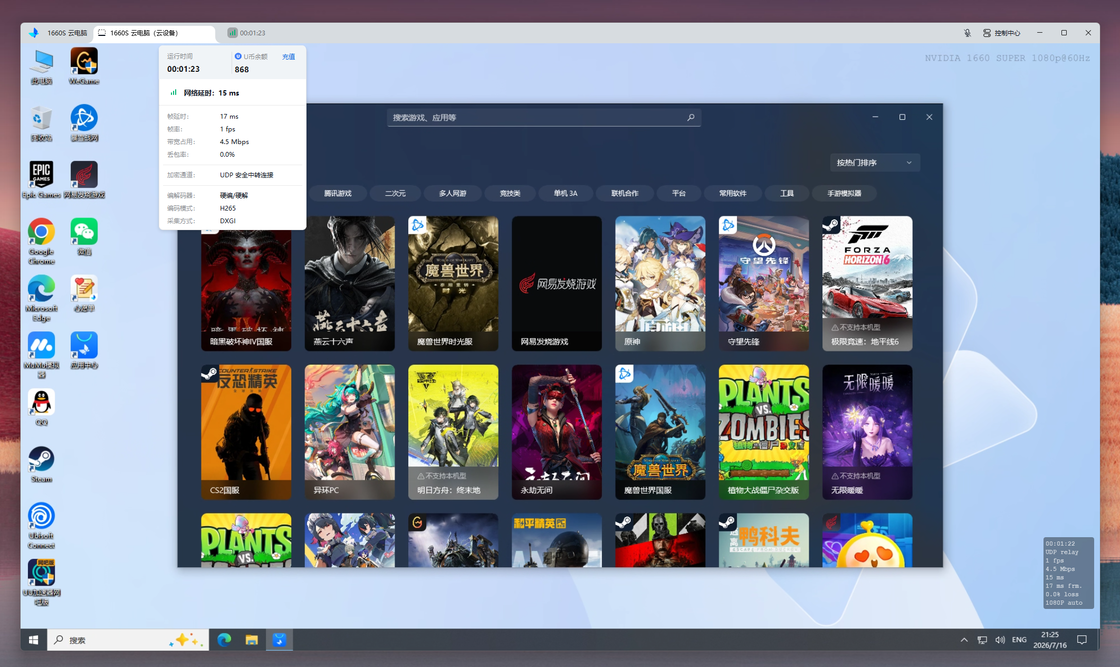
Task: Open the 守望先锋 game card
Action: (764, 284)
